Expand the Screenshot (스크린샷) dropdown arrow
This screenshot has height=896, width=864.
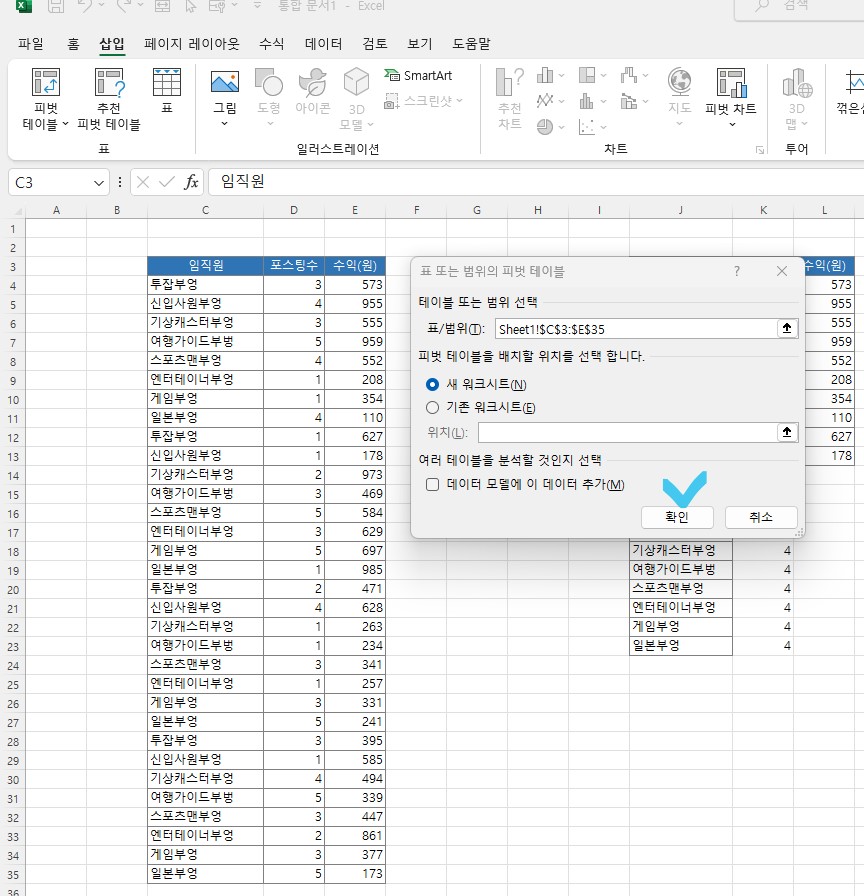pyautogui.click(x=459, y=101)
